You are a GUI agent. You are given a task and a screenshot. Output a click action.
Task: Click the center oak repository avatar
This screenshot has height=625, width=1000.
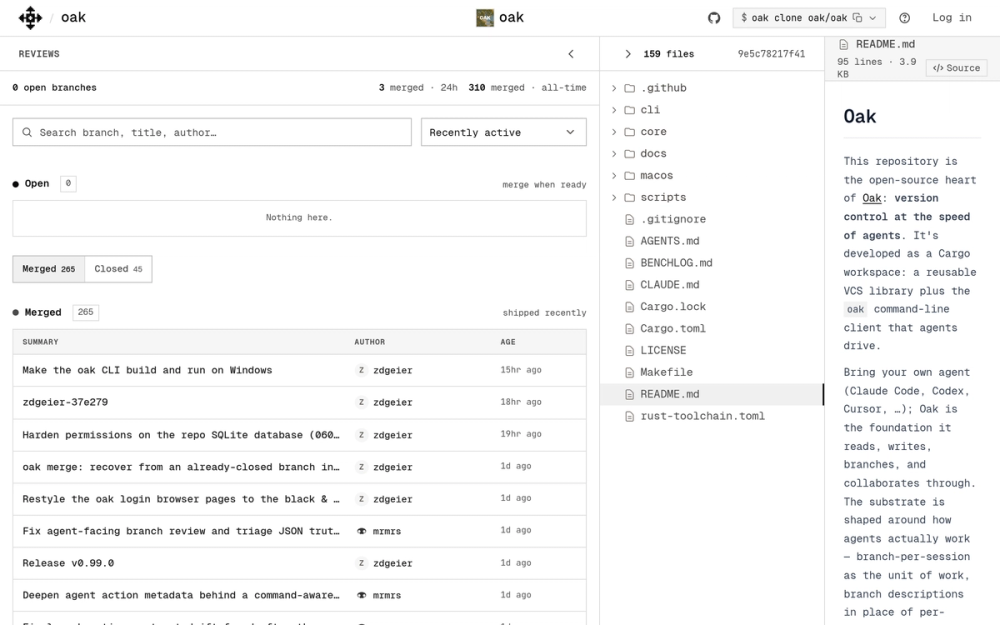pyautogui.click(x=485, y=18)
